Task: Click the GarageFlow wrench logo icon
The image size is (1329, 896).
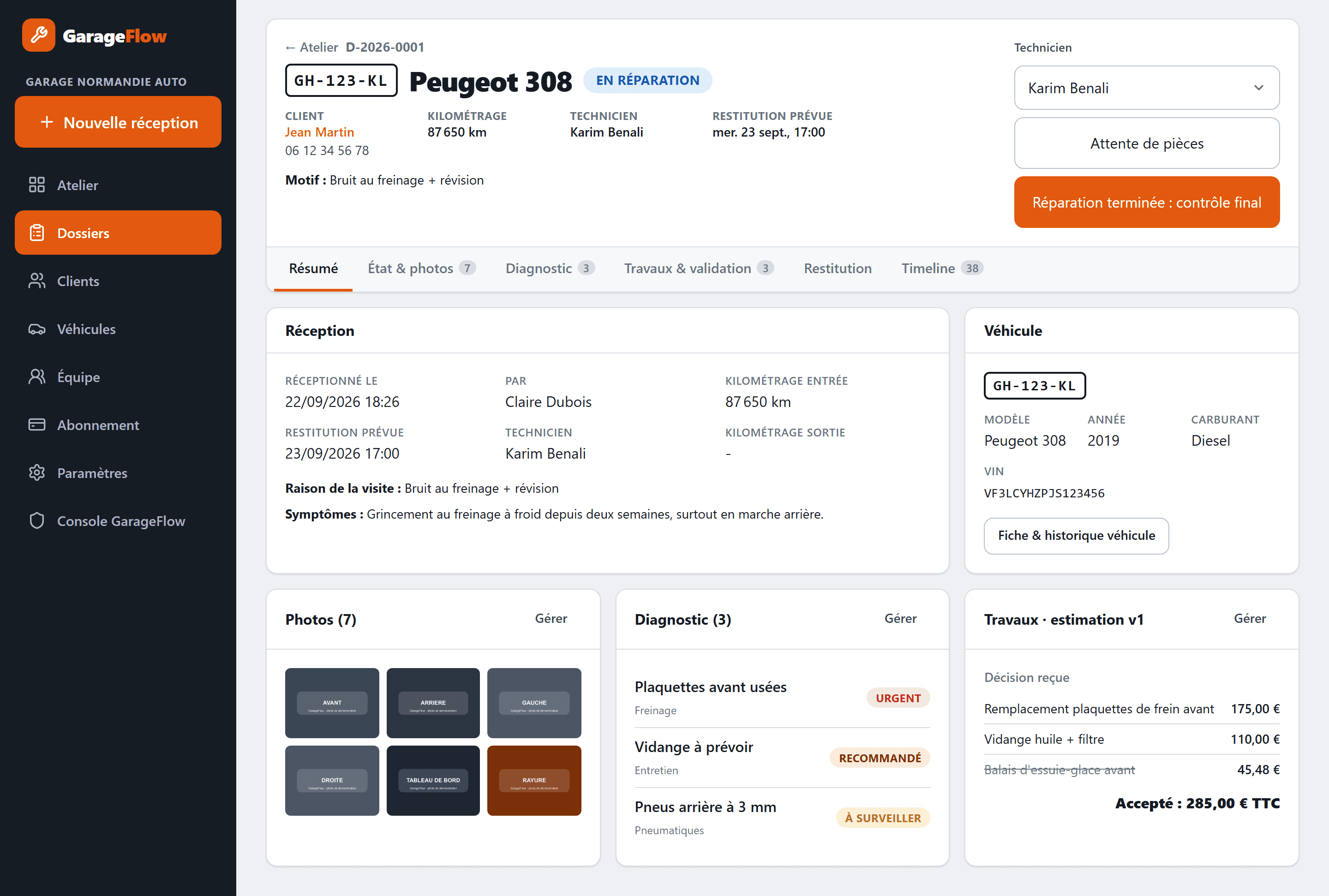Action: (x=39, y=36)
